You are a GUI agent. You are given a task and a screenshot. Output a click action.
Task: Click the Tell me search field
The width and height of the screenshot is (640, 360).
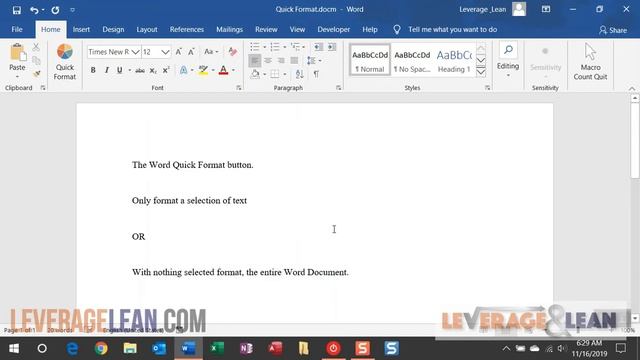click(x=452, y=29)
